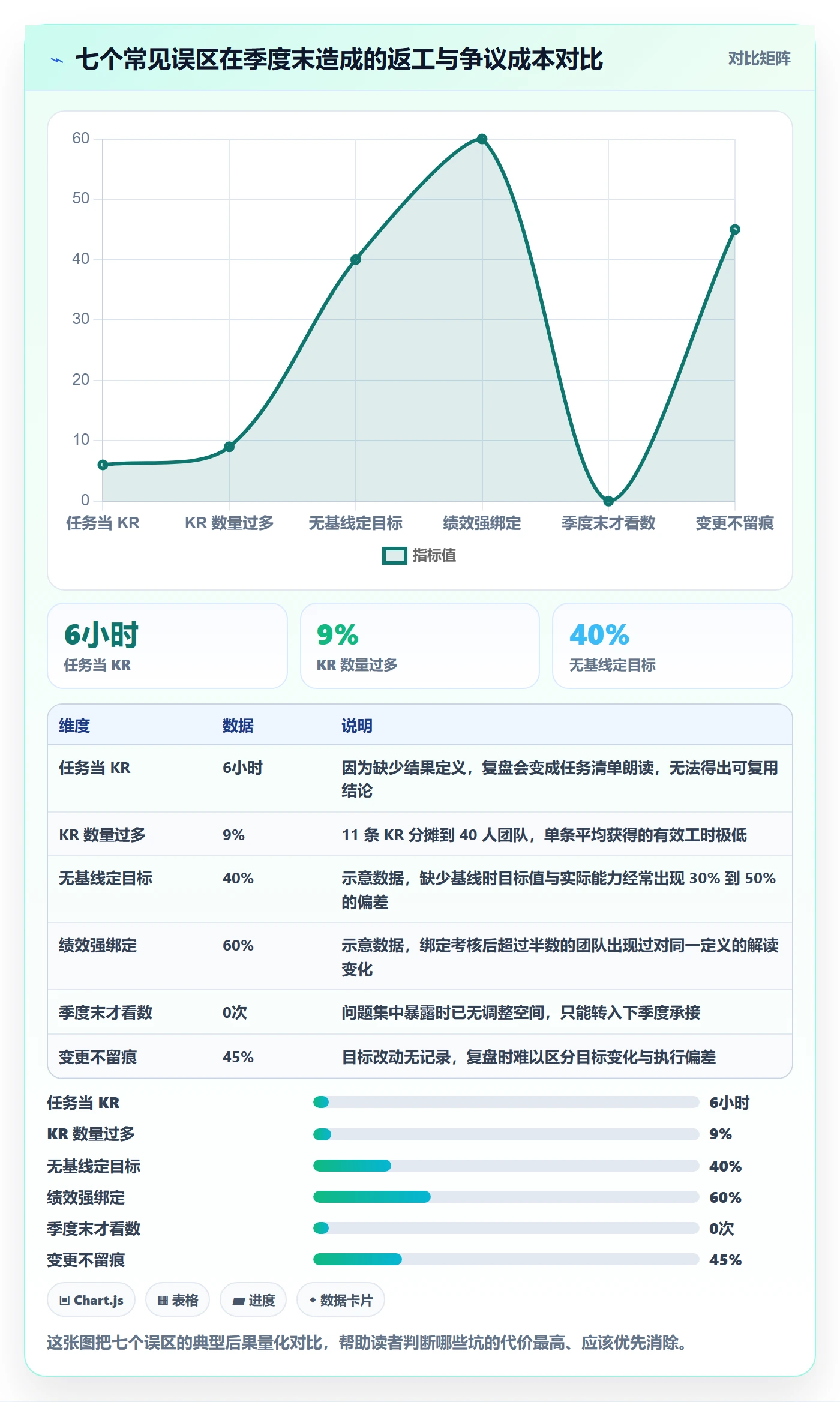This screenshot has height=1402, width=840.
Task: Click the 说明 table column header
Action: 357,726
